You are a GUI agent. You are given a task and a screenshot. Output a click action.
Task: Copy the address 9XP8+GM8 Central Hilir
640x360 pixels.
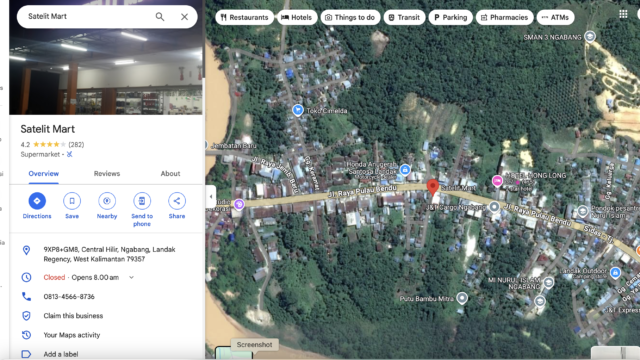pyautogui.click(x=109, y=254)
